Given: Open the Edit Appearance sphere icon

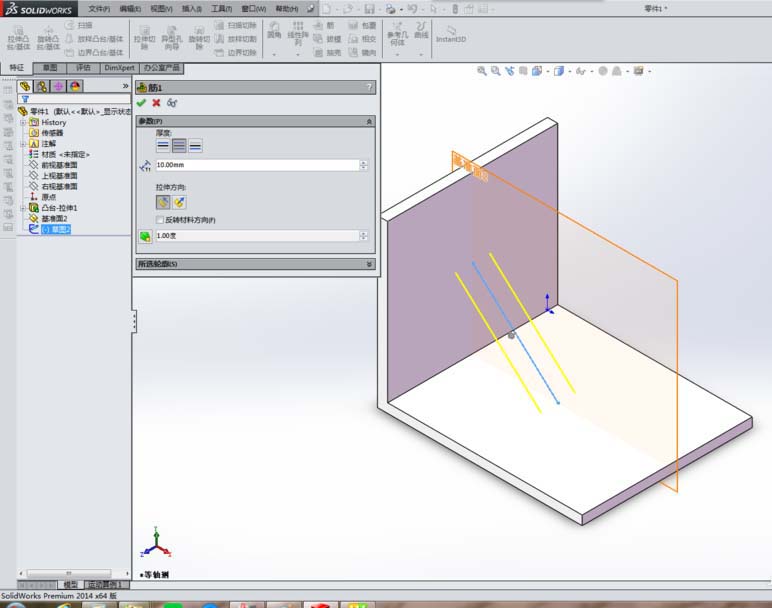Looking at the screenshot, I should point(603,71).
